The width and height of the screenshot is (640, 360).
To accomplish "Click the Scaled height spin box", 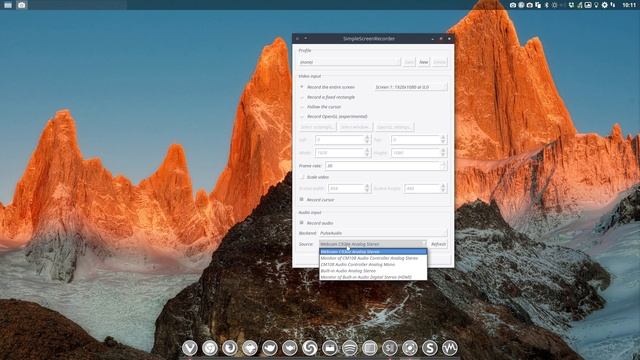I will 425,188.
